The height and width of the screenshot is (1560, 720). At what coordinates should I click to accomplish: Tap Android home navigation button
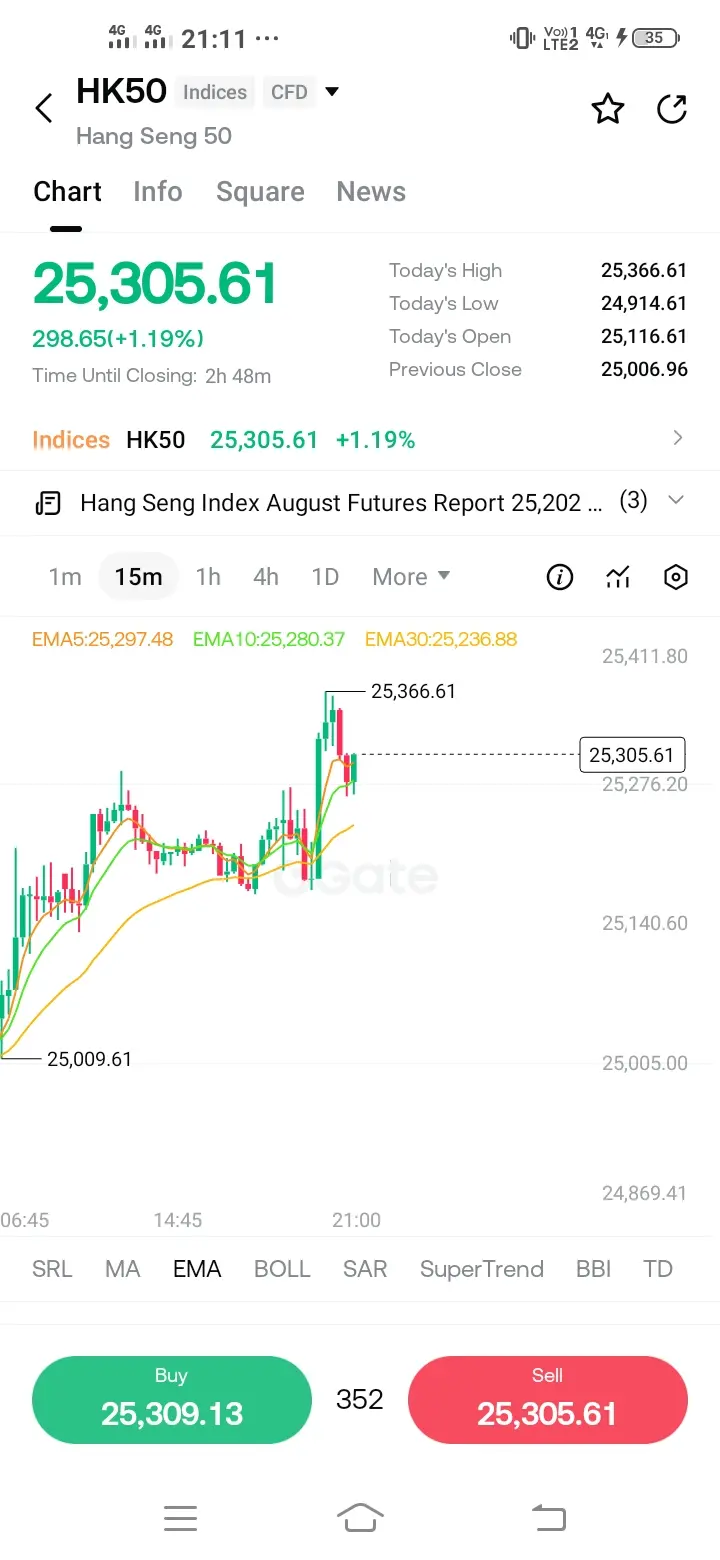pos(360,1518)
